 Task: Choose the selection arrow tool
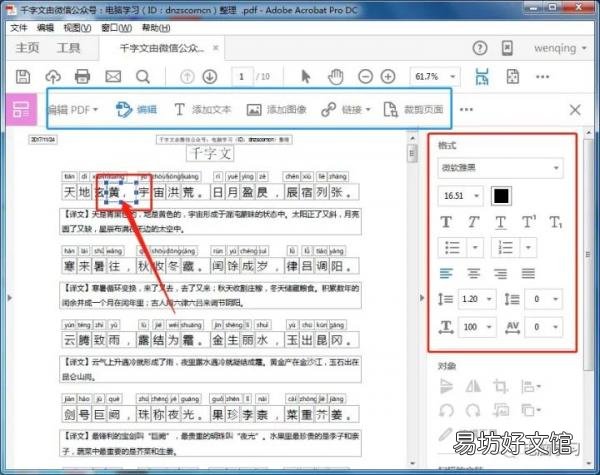[x=305, y=77]
